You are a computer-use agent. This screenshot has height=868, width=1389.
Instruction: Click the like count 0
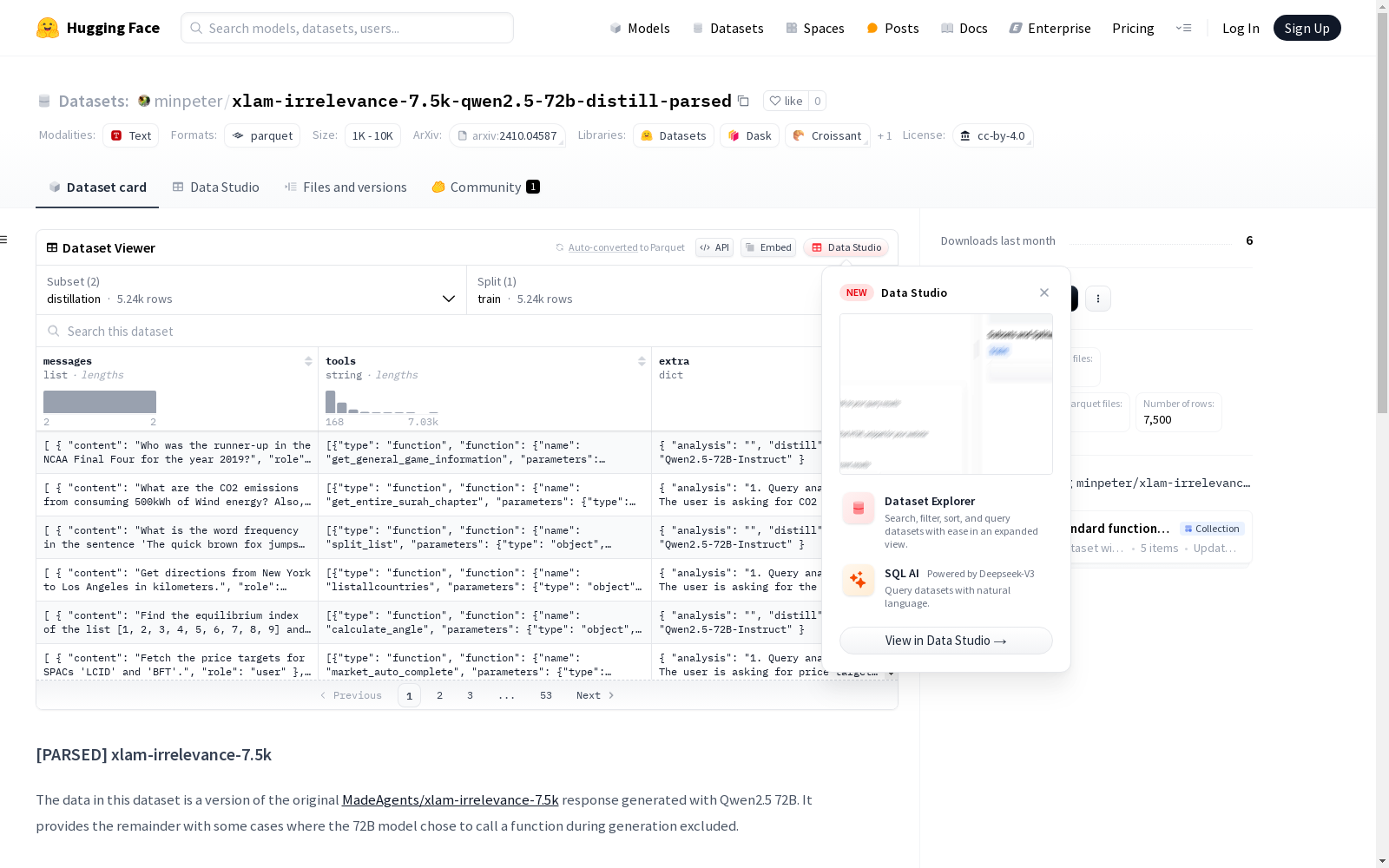point(817,101)
